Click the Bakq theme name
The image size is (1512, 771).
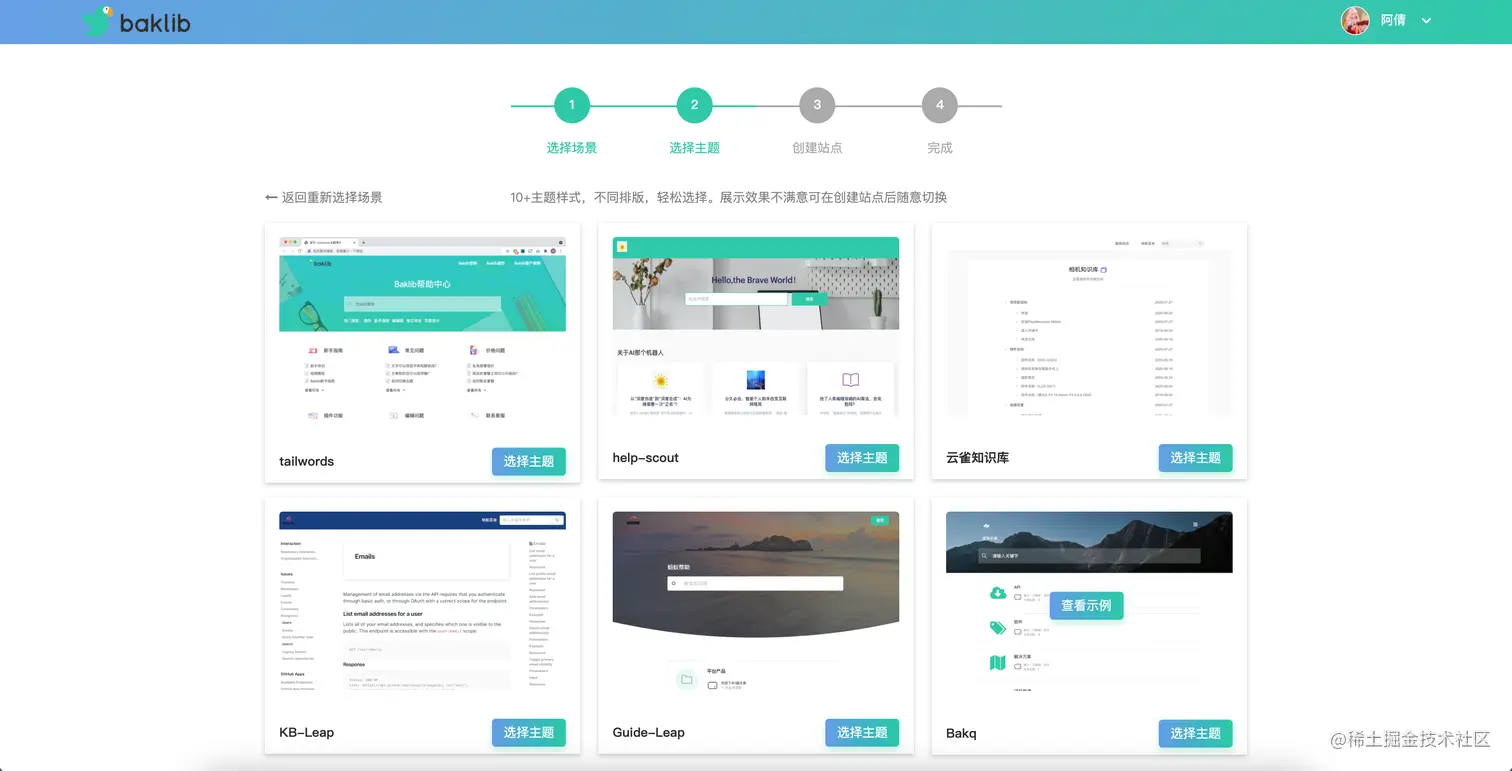[x=961, y=734]
